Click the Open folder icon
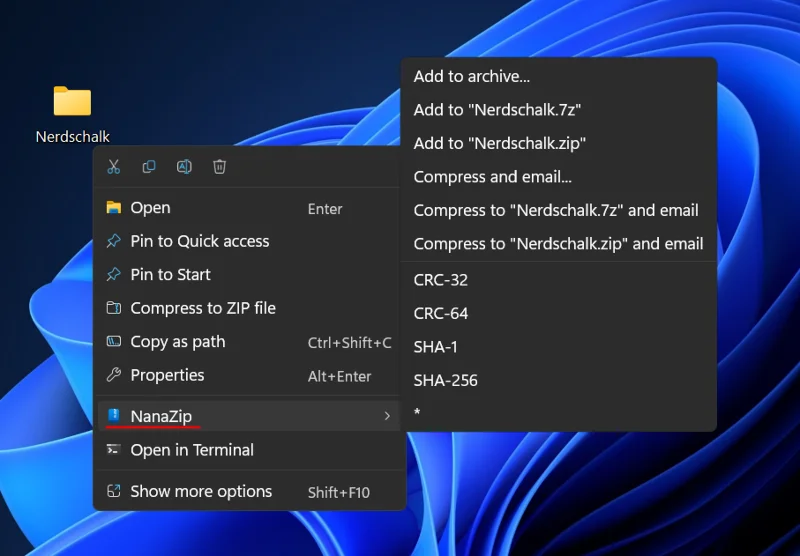This screenshot has height=556, width=800. 113,207
